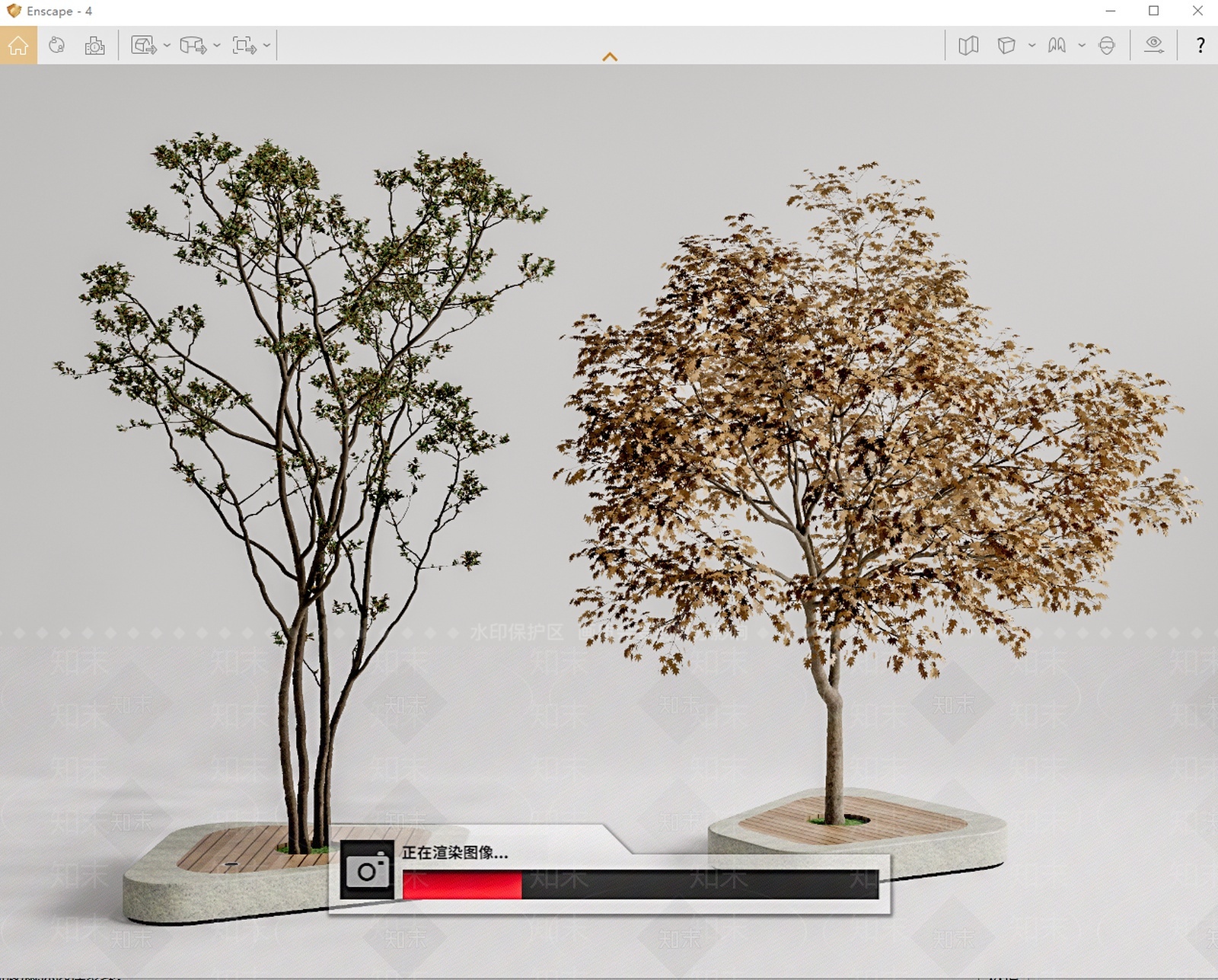Click the '正在渲染图像...' status text
This screenshot has width=1218, height=980.
tap(455, 853)
